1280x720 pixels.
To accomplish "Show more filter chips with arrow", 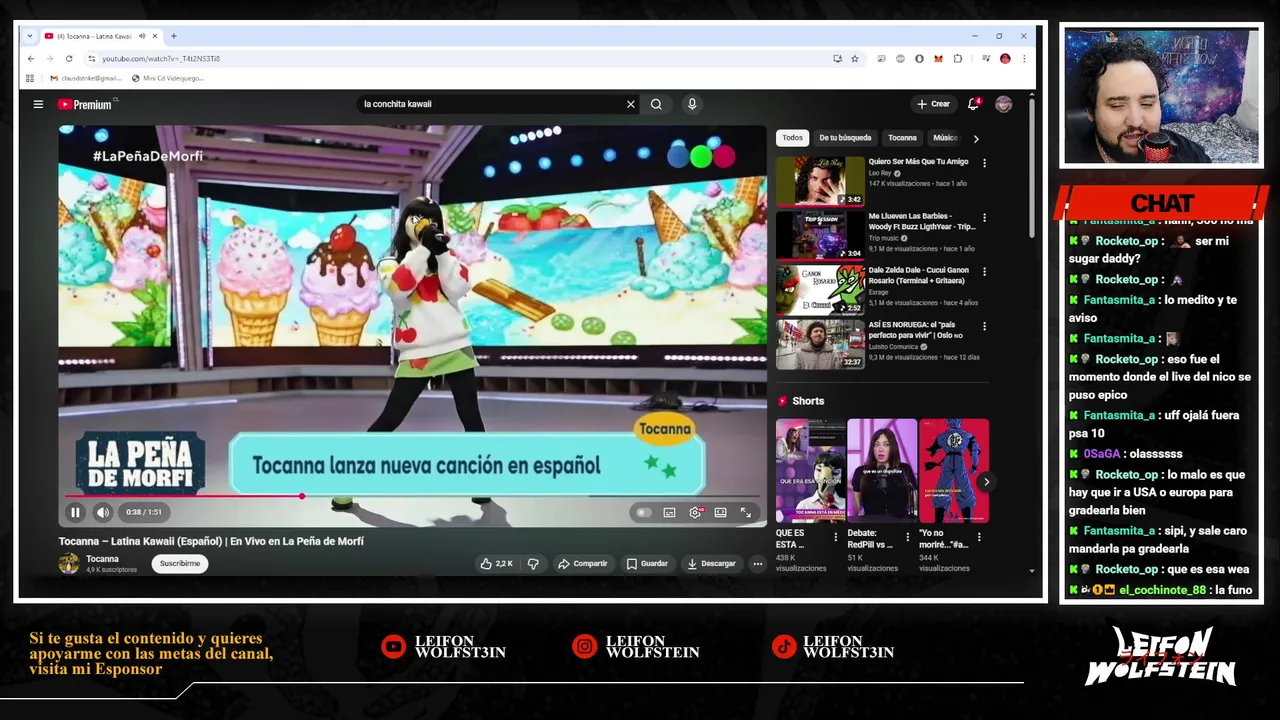I will click(976, 139).
